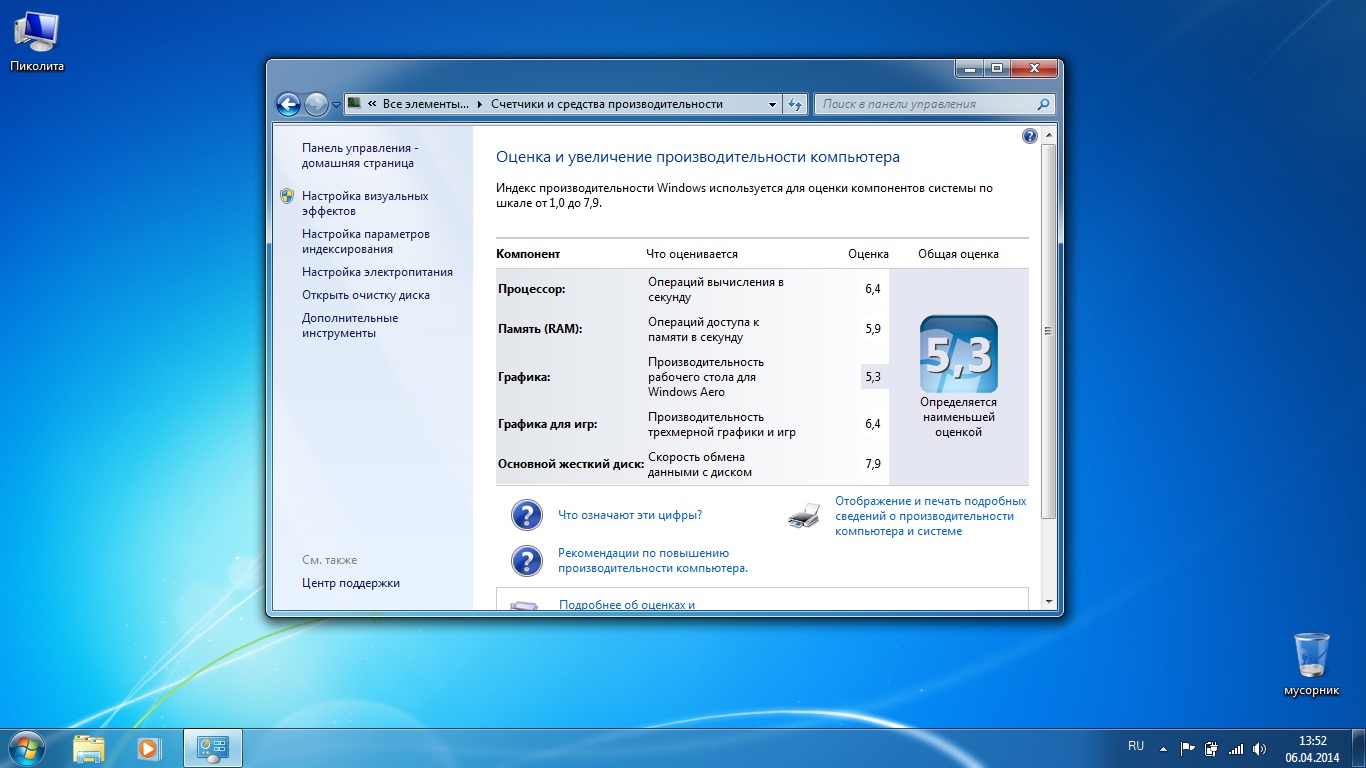
Task: Click the vertical scrollbar down arrow
Action: 1048,602
